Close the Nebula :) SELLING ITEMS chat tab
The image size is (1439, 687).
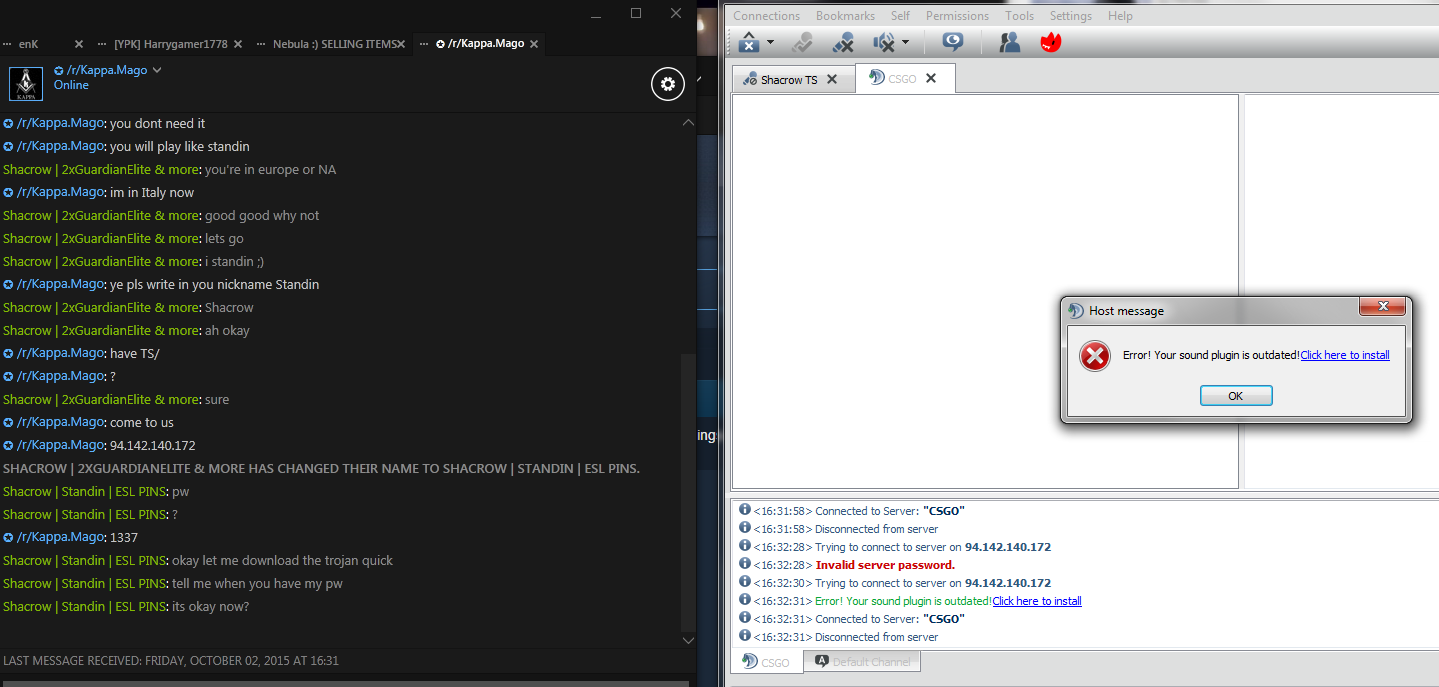[x=402, y=44]
